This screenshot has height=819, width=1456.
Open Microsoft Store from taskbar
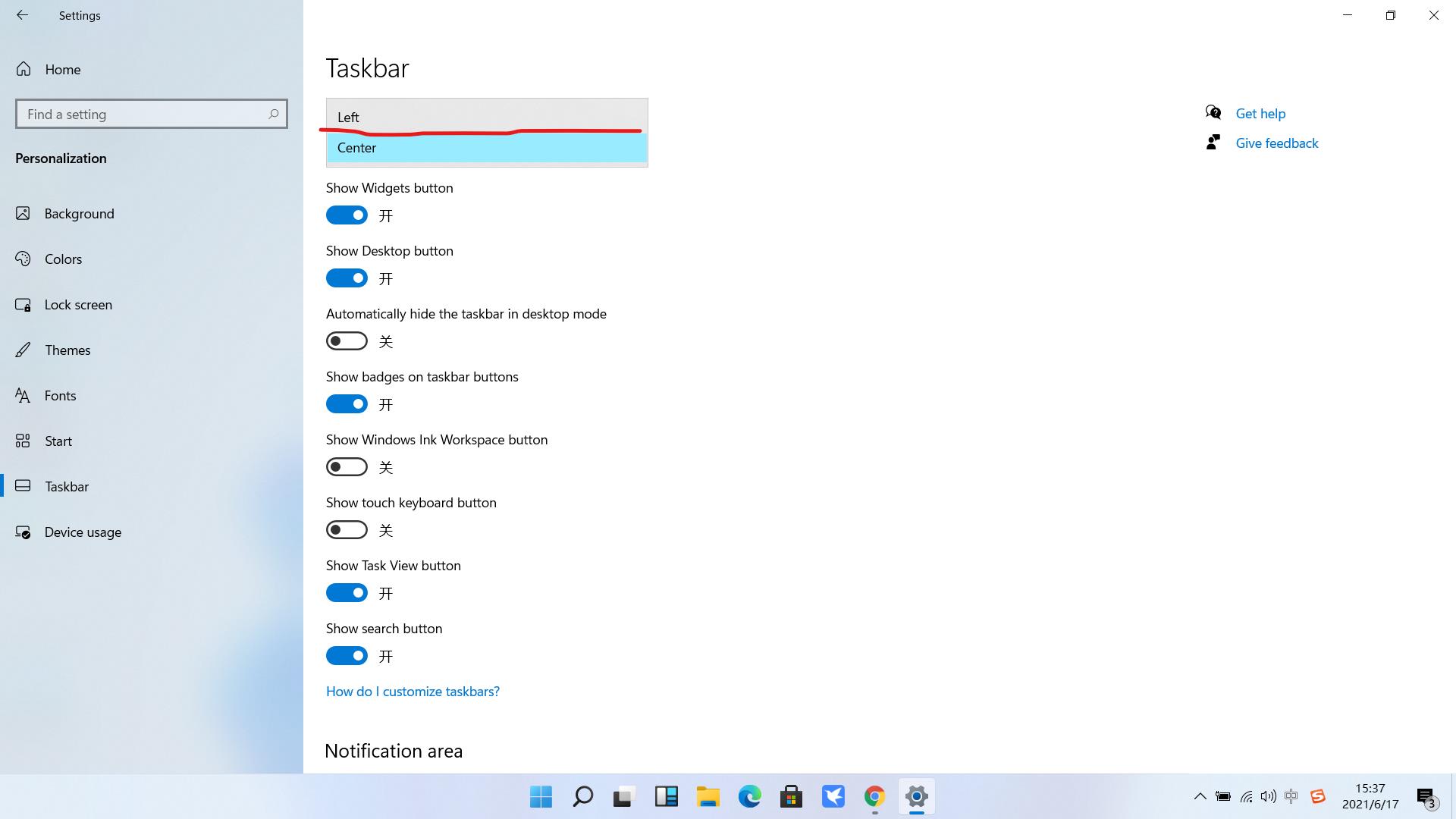coord(791,796)
